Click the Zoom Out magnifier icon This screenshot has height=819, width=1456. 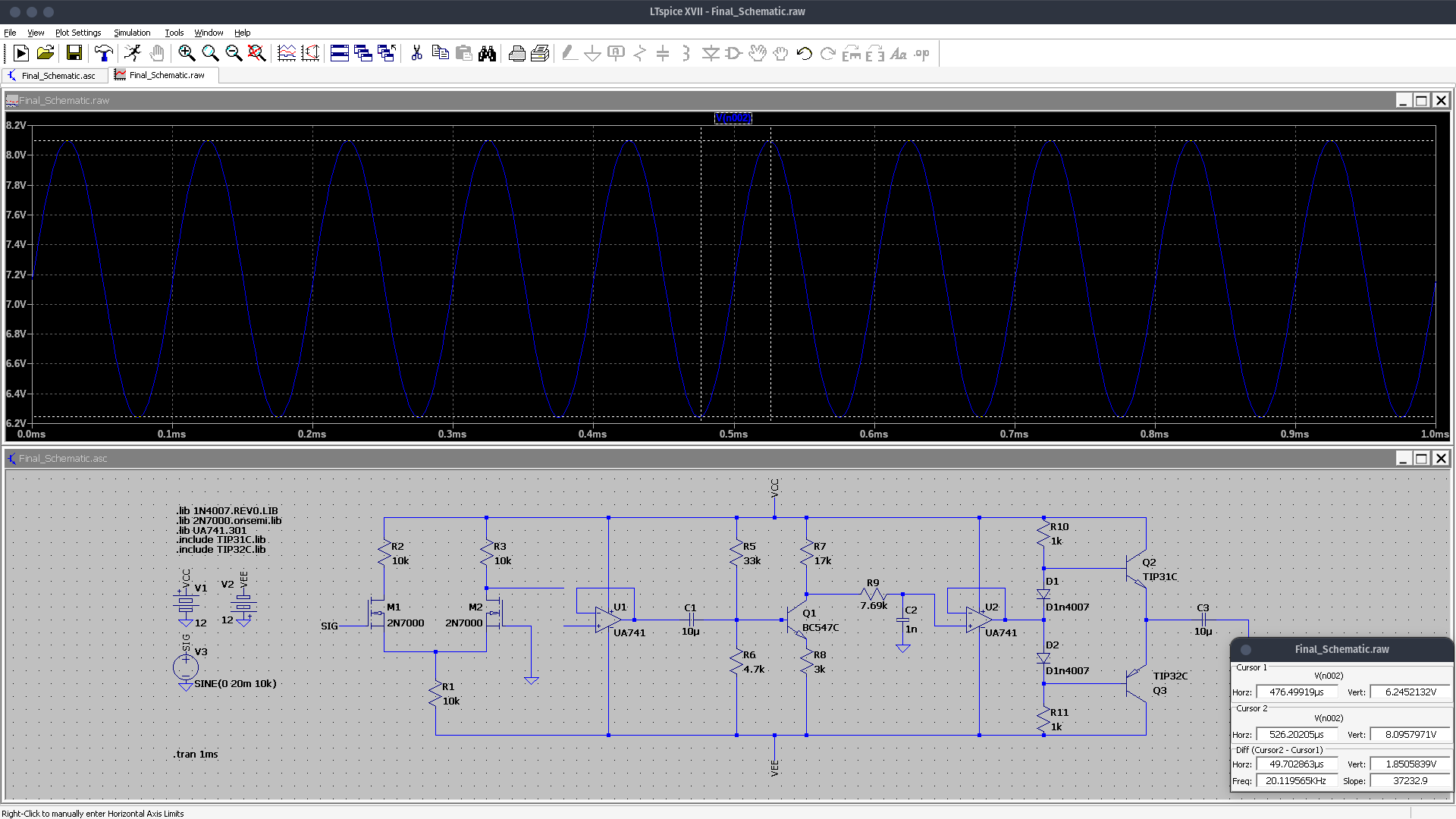coord(234,53)
